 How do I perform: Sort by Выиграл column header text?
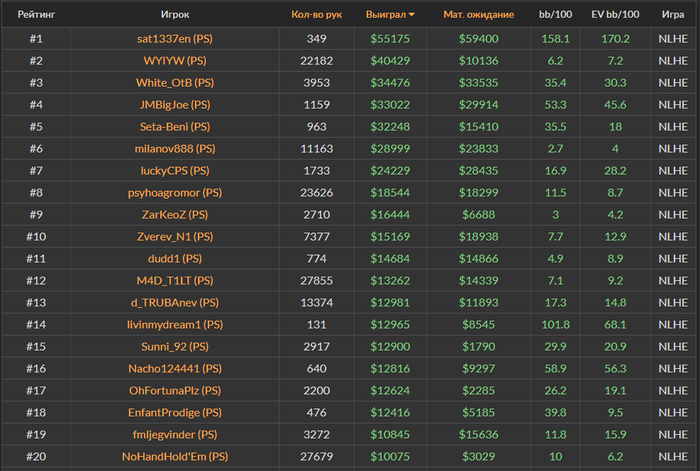pyautogui.click(x=386, y=15)
